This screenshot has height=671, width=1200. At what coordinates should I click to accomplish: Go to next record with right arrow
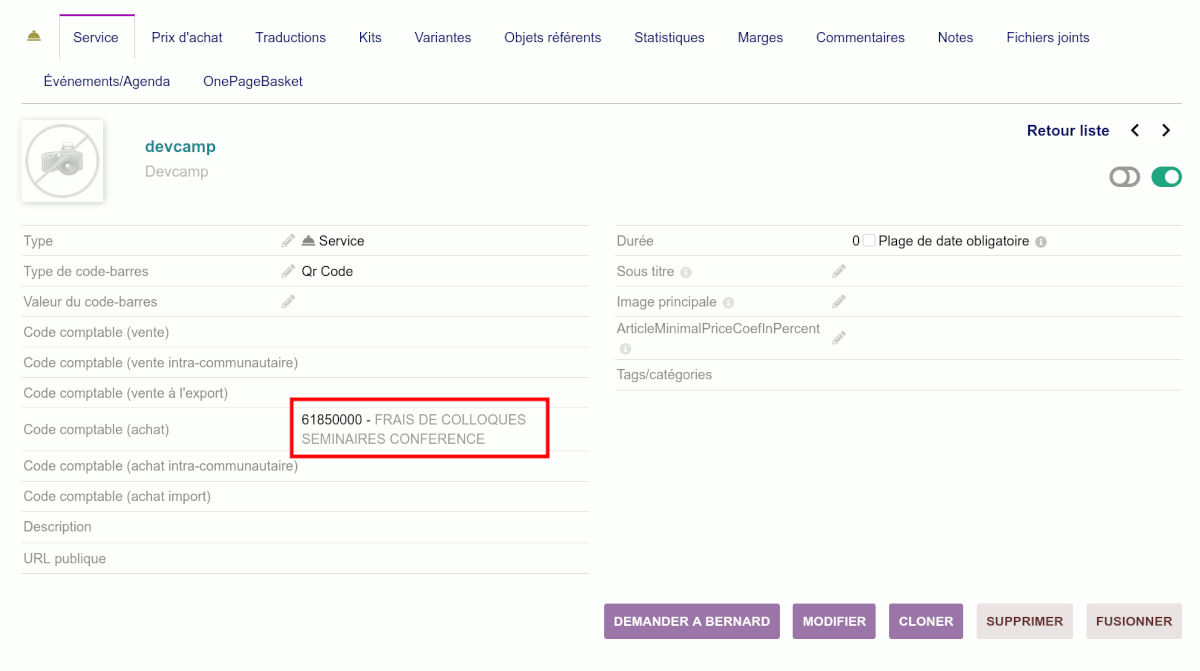(x=1166, y=131)
